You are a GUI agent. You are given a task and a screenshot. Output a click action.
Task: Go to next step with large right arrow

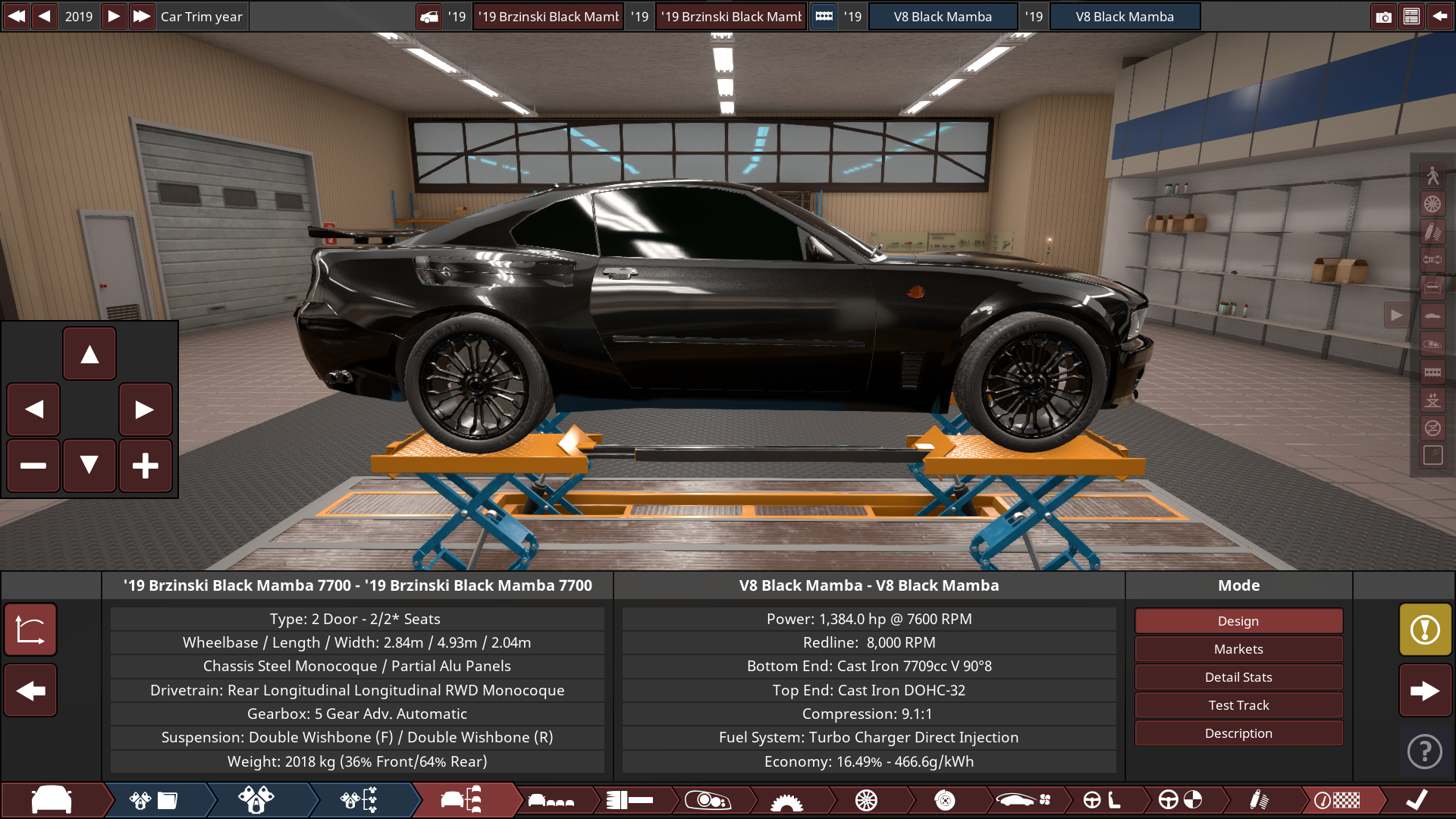tap(1425, 690)
